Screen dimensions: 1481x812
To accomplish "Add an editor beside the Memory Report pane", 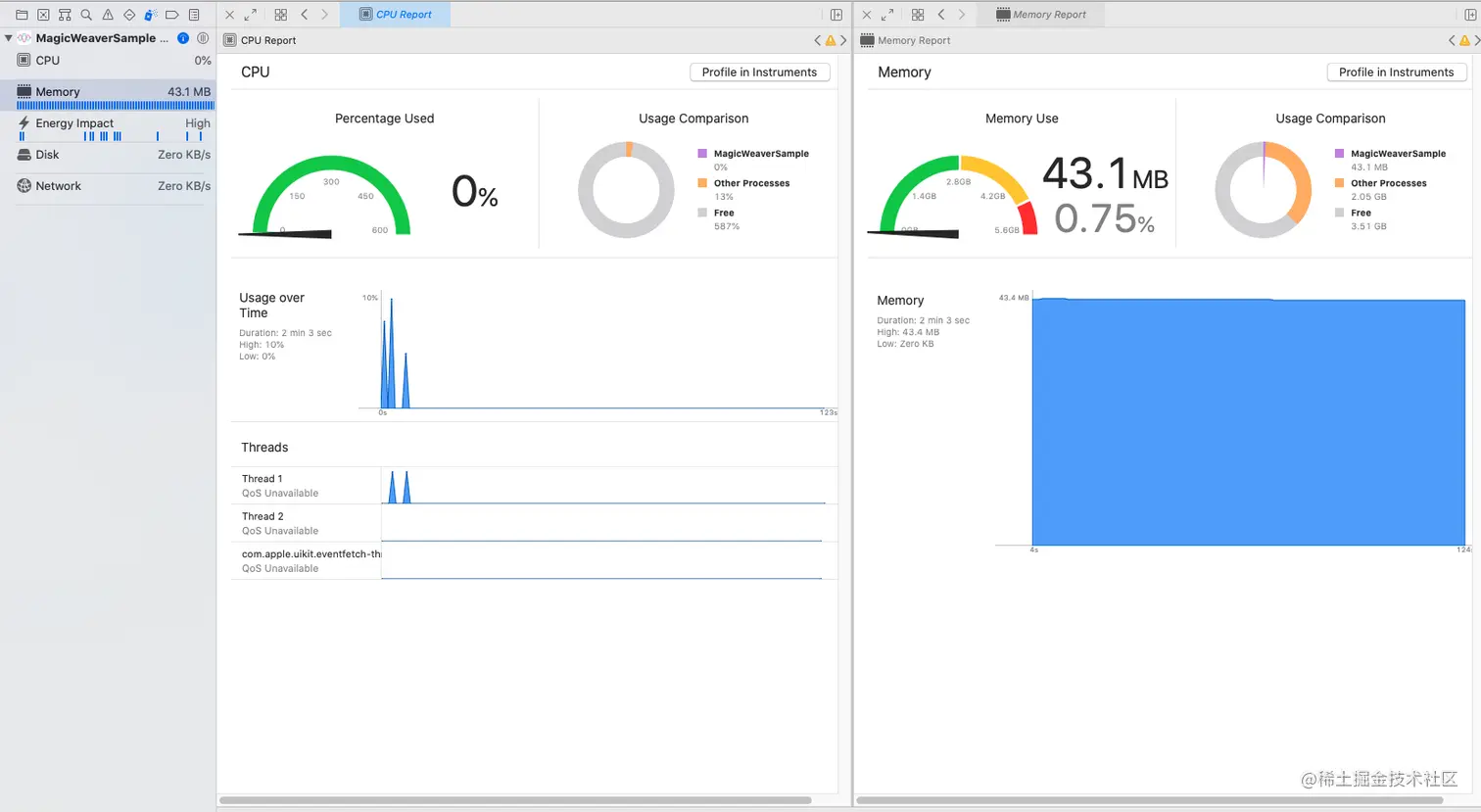I will pyautogui.click(x=1470, y=15).
